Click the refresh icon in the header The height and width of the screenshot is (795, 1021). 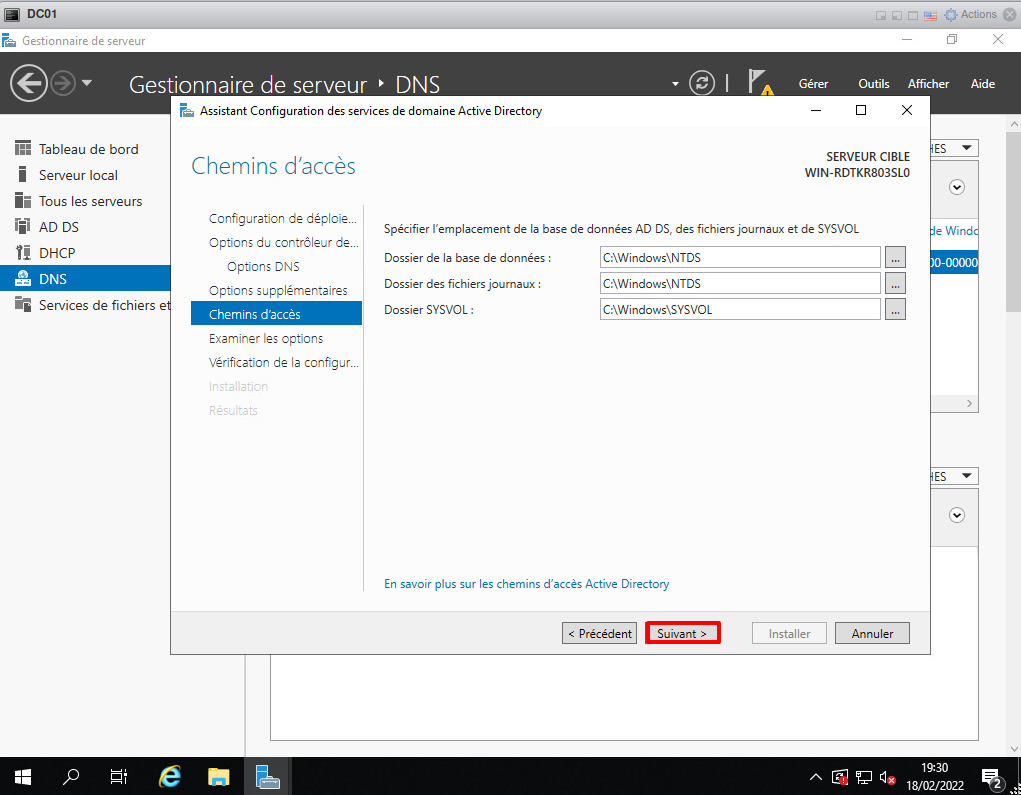click(703, 83)
